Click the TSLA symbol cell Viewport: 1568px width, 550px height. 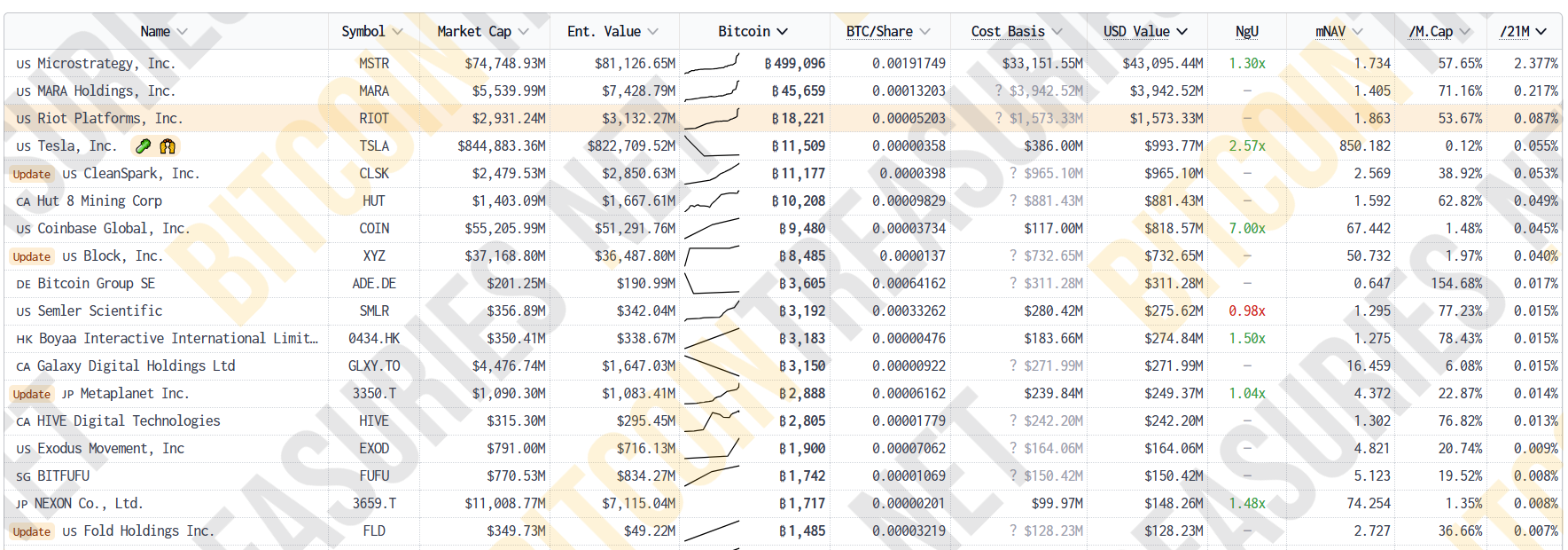(x=374, y=145)
